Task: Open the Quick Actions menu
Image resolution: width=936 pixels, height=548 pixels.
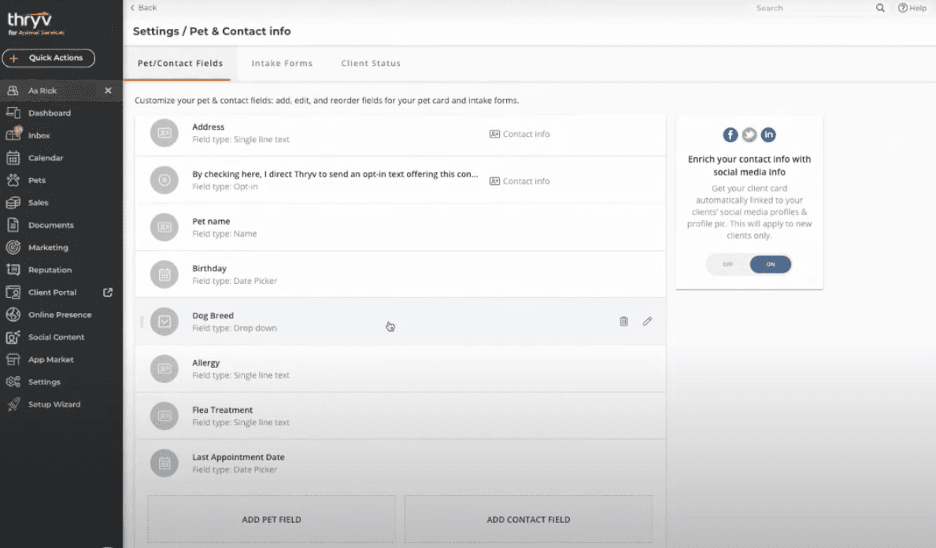Action: pos(49,58)
